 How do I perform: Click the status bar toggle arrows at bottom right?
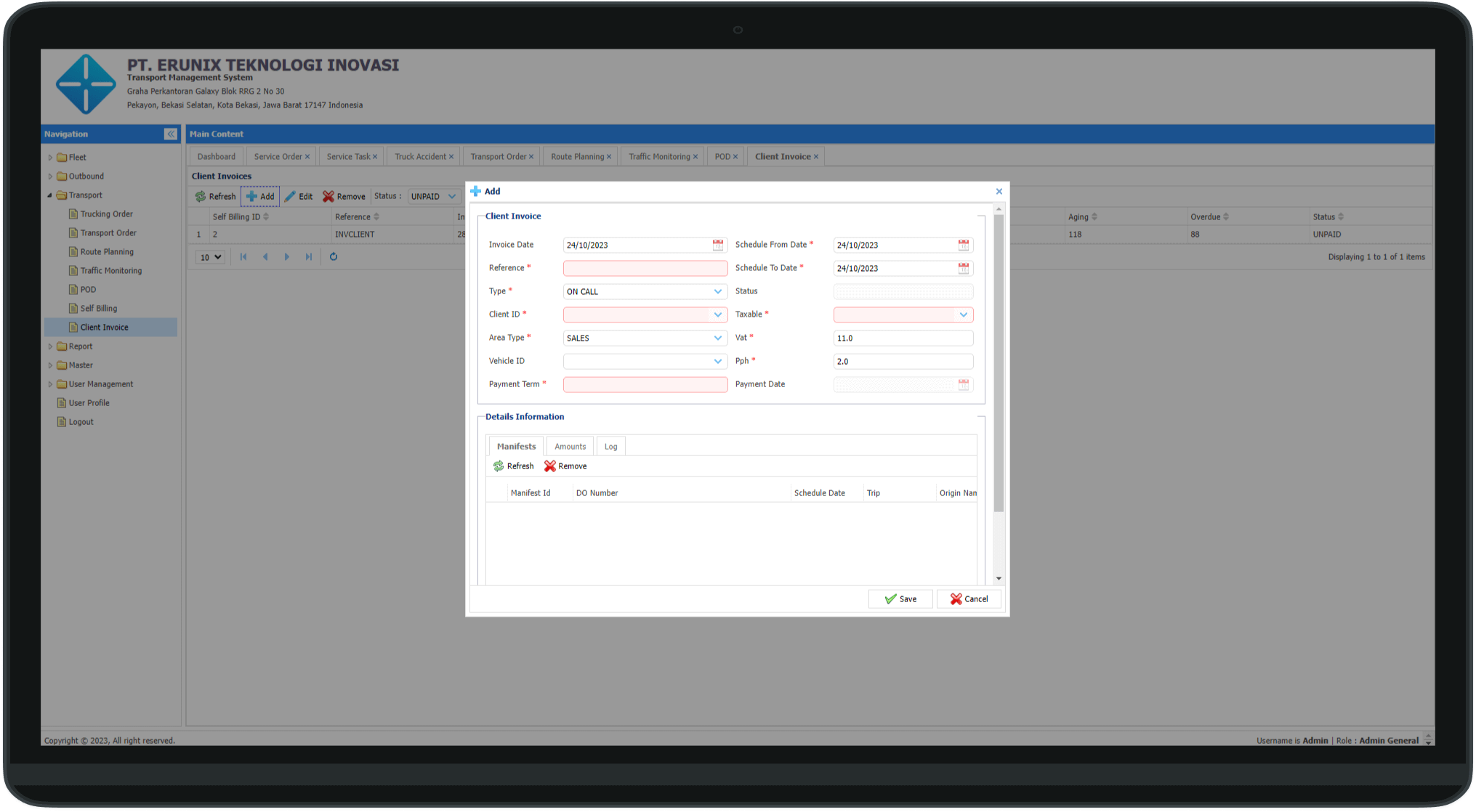point(1428,741)
